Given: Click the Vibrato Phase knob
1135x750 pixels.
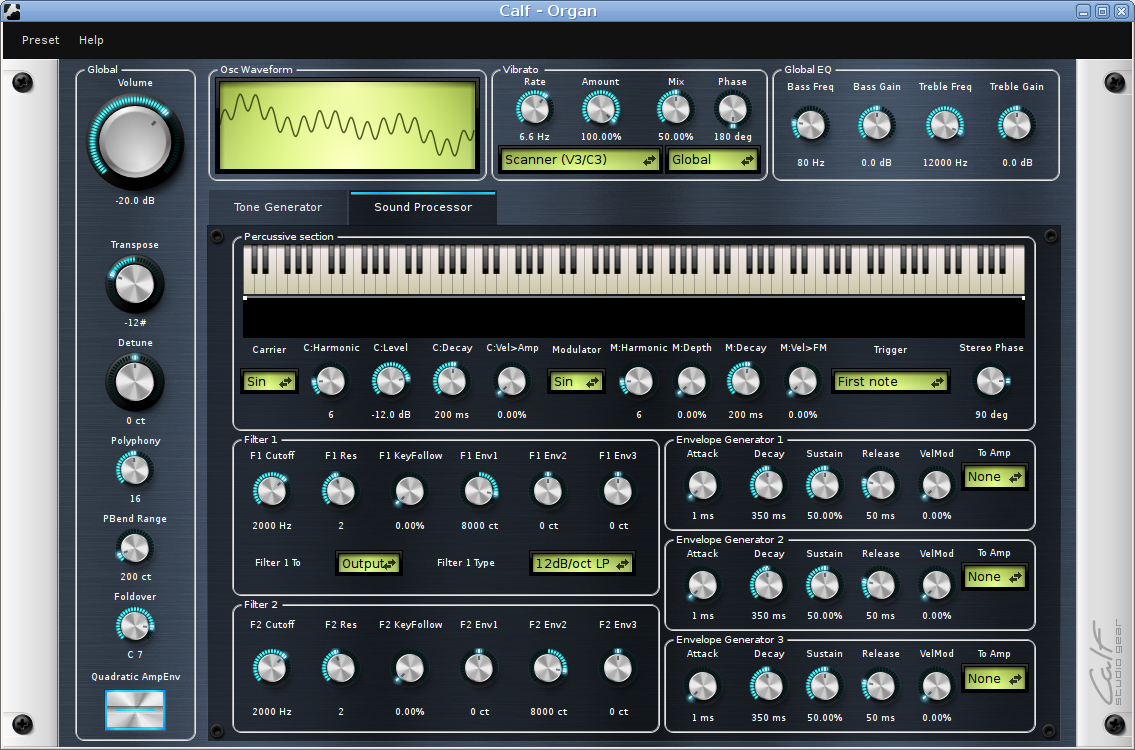Looking at the screenshot, I should click(x=733, y=109).
